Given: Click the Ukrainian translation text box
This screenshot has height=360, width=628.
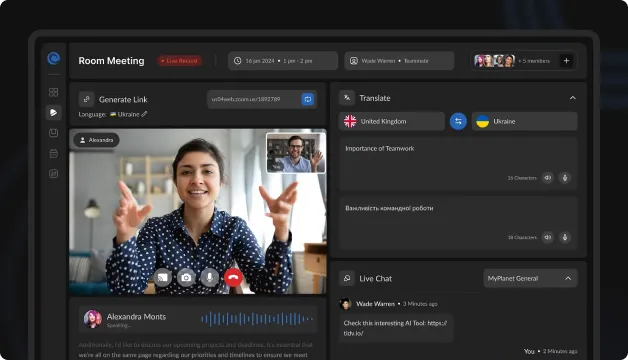Looking at the screenshot, I should point(459,223).
